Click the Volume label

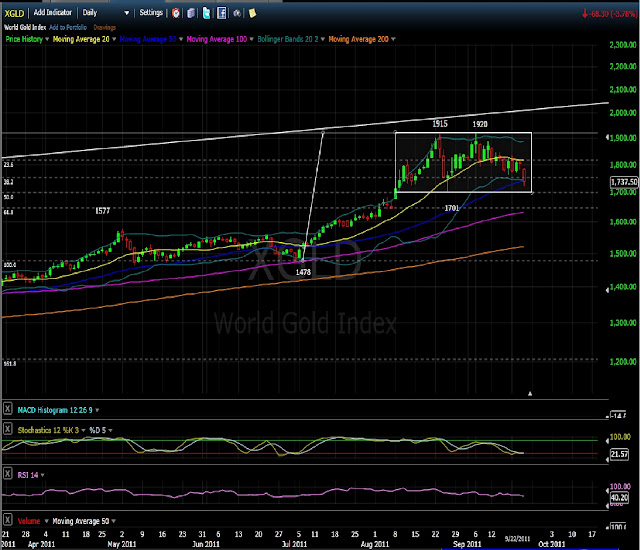29,521
